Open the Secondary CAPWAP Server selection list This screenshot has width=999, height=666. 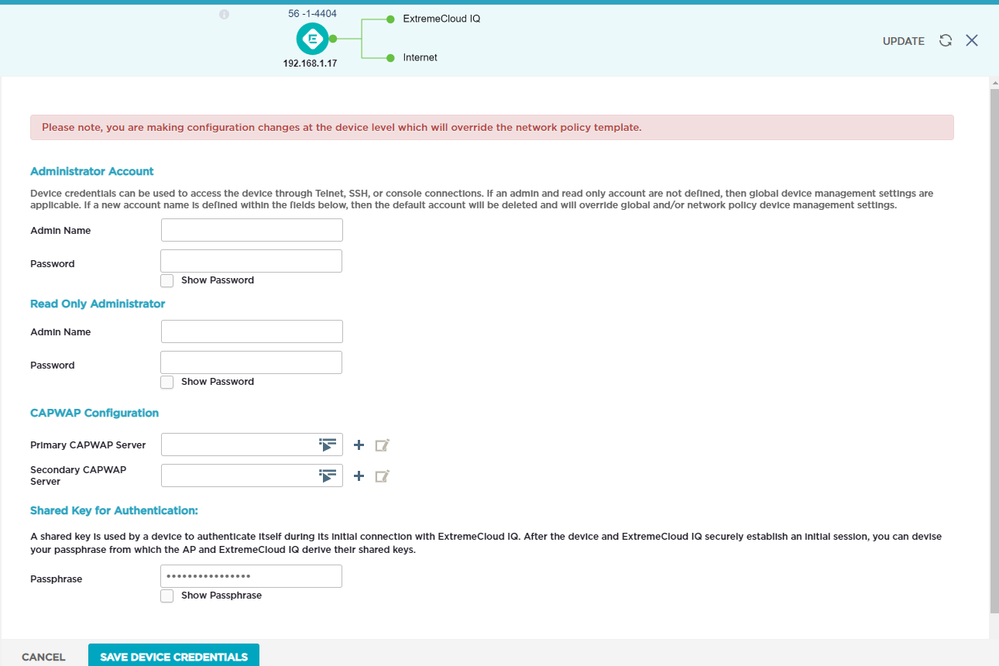coord(327,476)
